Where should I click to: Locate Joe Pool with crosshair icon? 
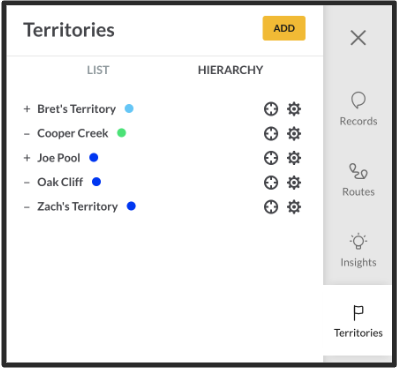point(271,158)
